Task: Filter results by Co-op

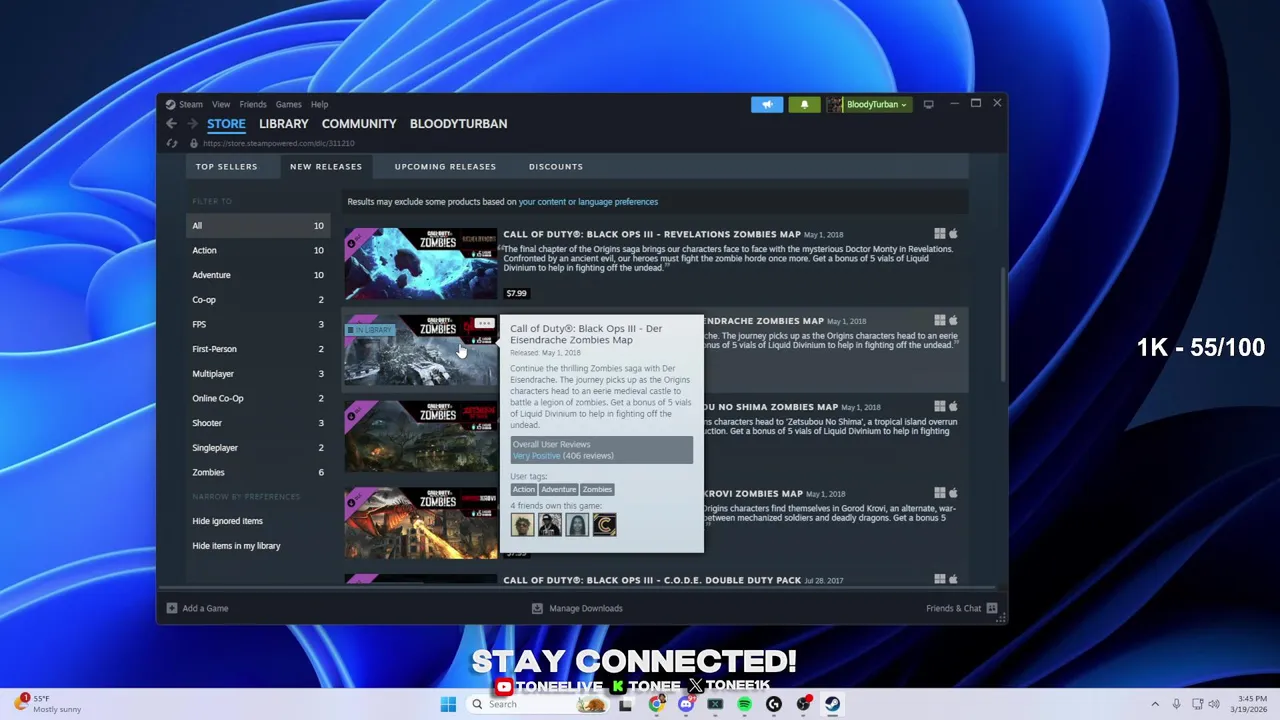Action: (258, 300)
